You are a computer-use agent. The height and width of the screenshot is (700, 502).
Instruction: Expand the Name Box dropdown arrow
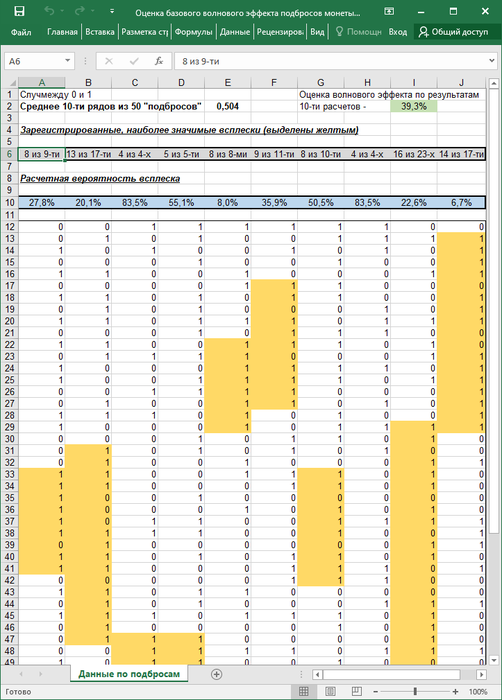coord(67,61)
